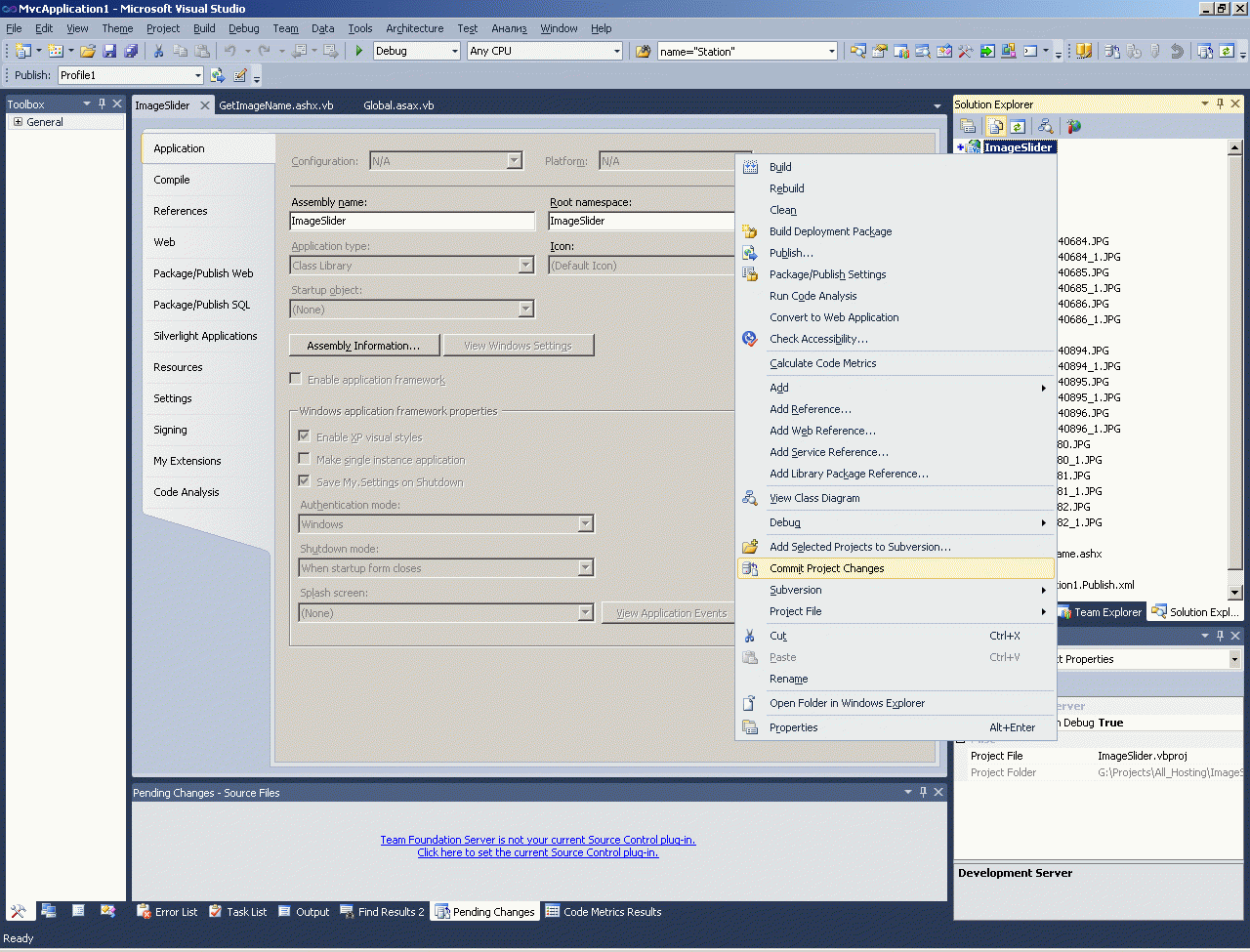Expand the General group in Toolbox
The image size is (1250, 952).
point(18,122)
